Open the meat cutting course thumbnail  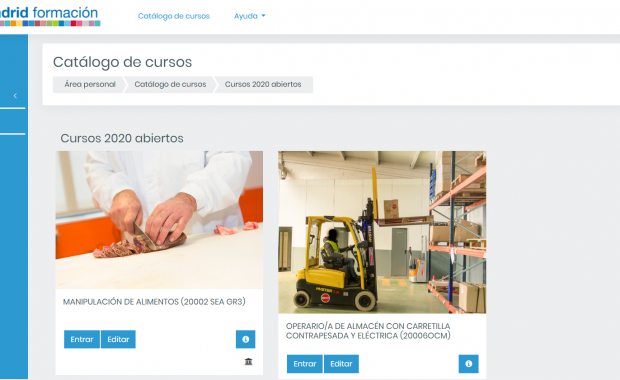[159, 220]
